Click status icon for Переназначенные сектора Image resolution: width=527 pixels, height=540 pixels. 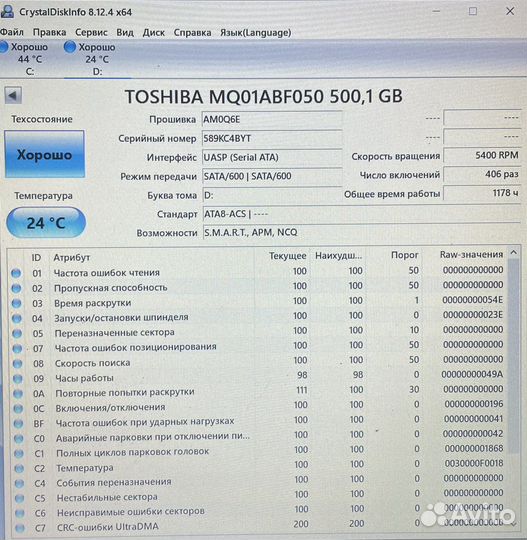point(17,333)
